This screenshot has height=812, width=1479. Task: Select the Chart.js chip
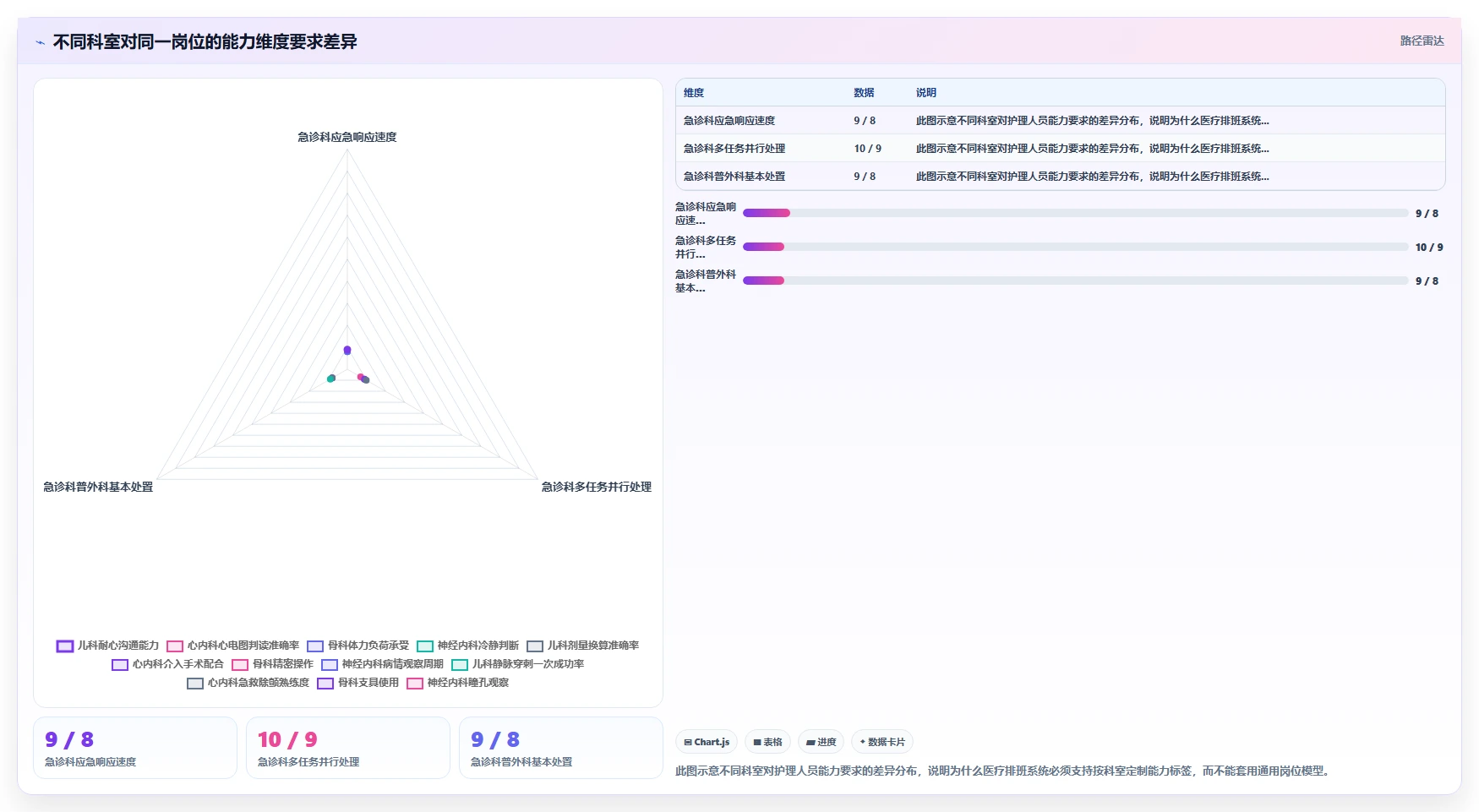[707, 742]
